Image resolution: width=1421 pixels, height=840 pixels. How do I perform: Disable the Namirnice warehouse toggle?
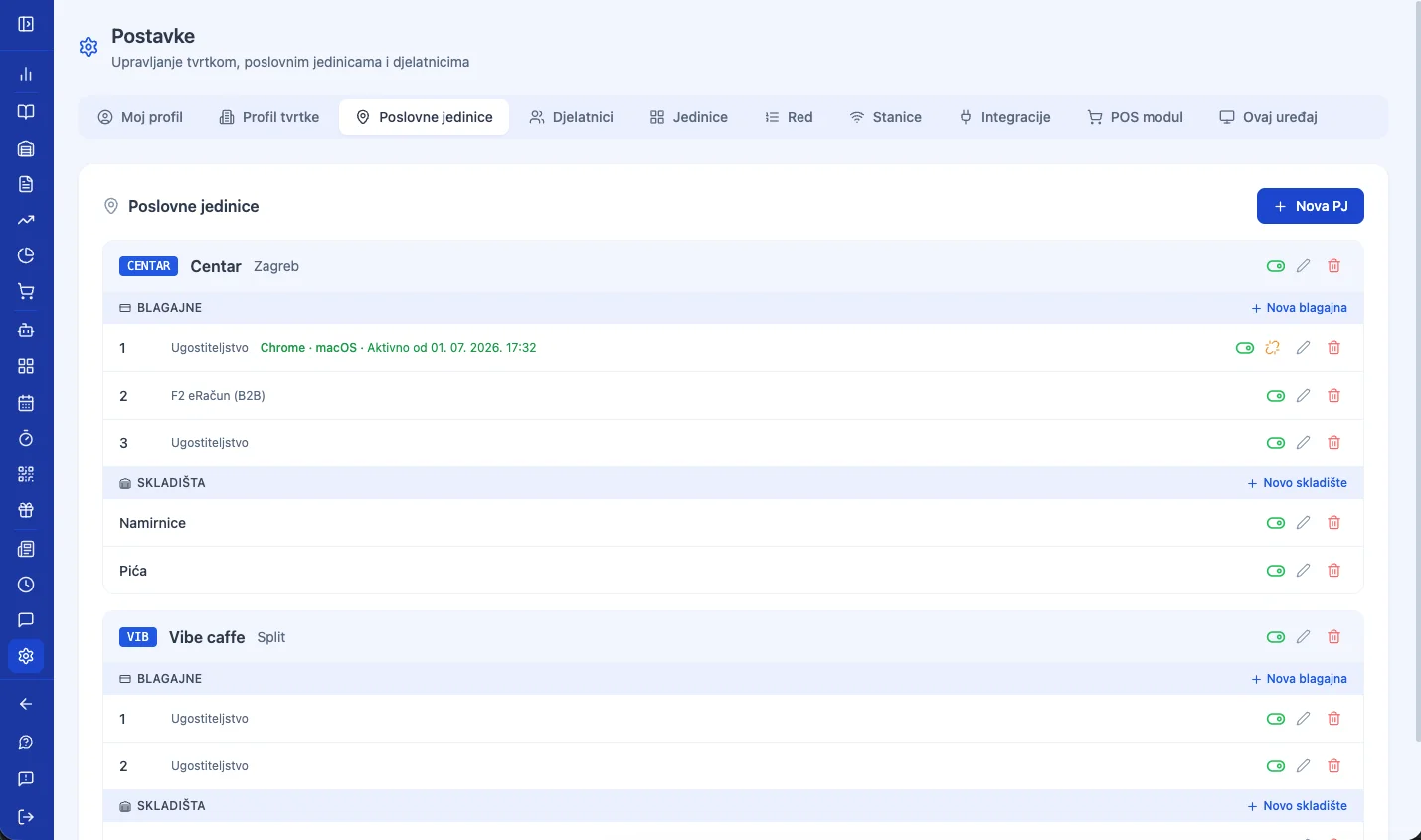point(1276,523)
